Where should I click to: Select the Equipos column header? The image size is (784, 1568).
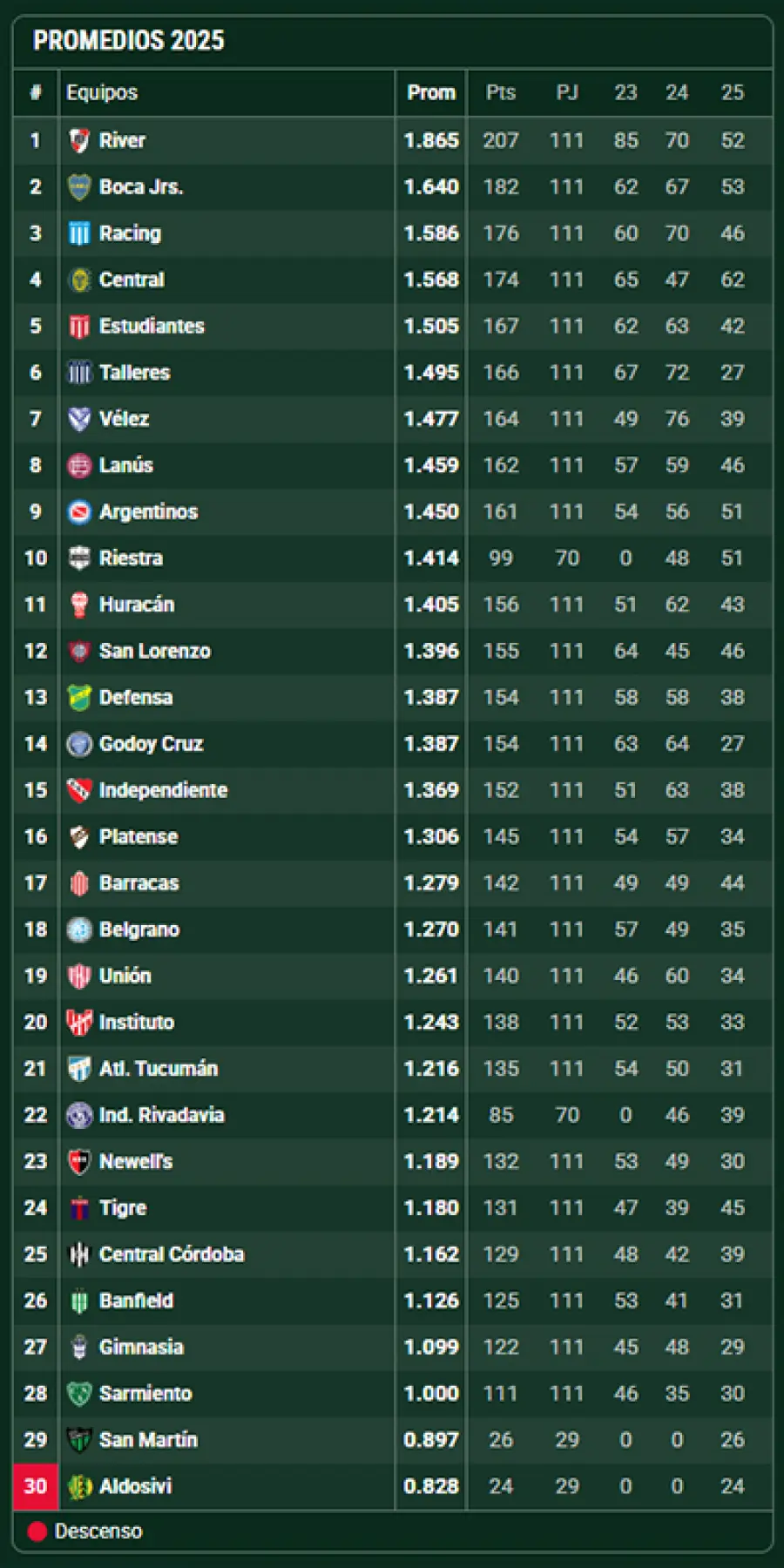[102, 92]
